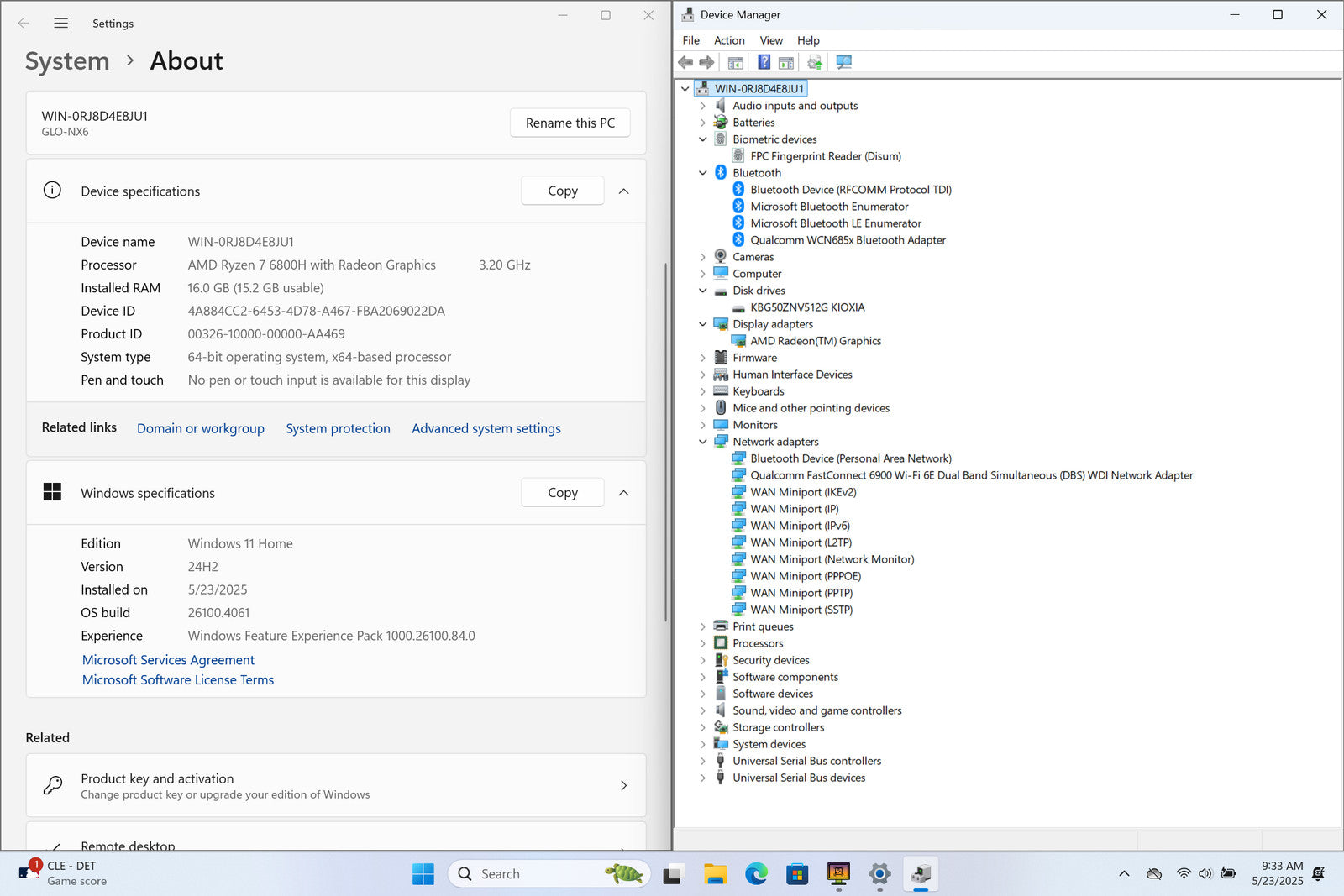Select the AMD Radeon(TM) Graphics device
This screenshot has width=1344, height=896.
[815, 341]
